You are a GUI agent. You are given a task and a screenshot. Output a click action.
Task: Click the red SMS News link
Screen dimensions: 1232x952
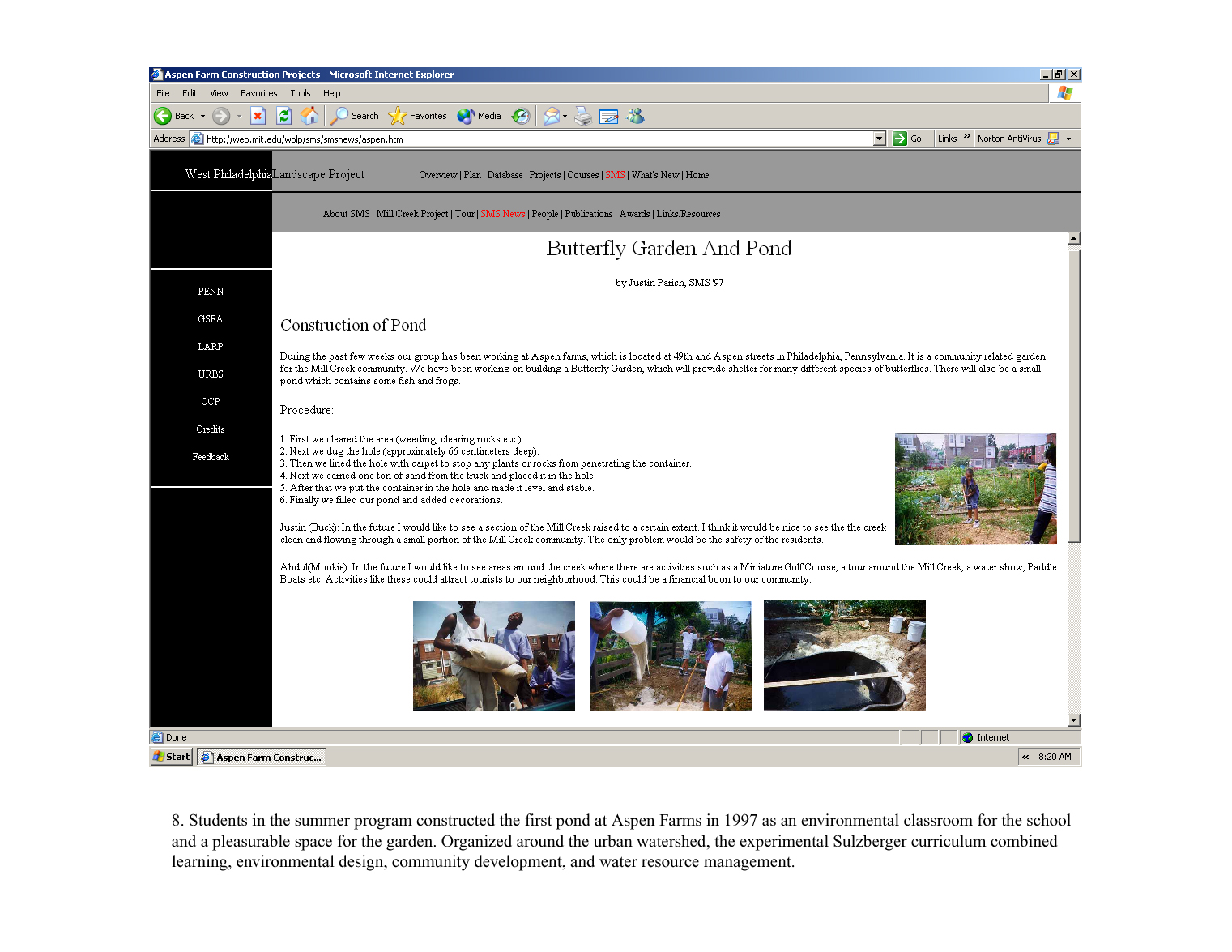click(x=503, y=214)
